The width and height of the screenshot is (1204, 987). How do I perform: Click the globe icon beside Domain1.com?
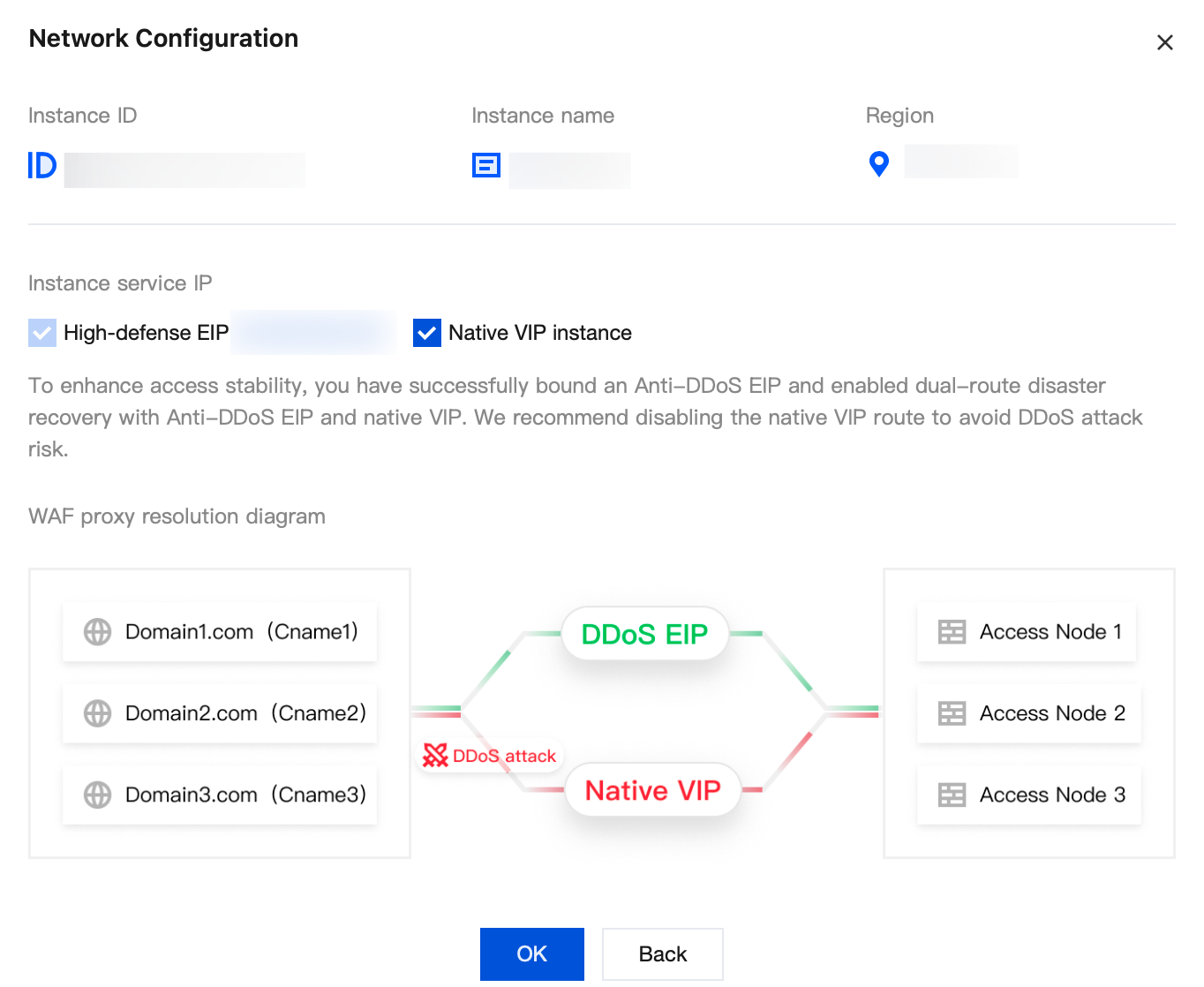(x=97, y=632)
